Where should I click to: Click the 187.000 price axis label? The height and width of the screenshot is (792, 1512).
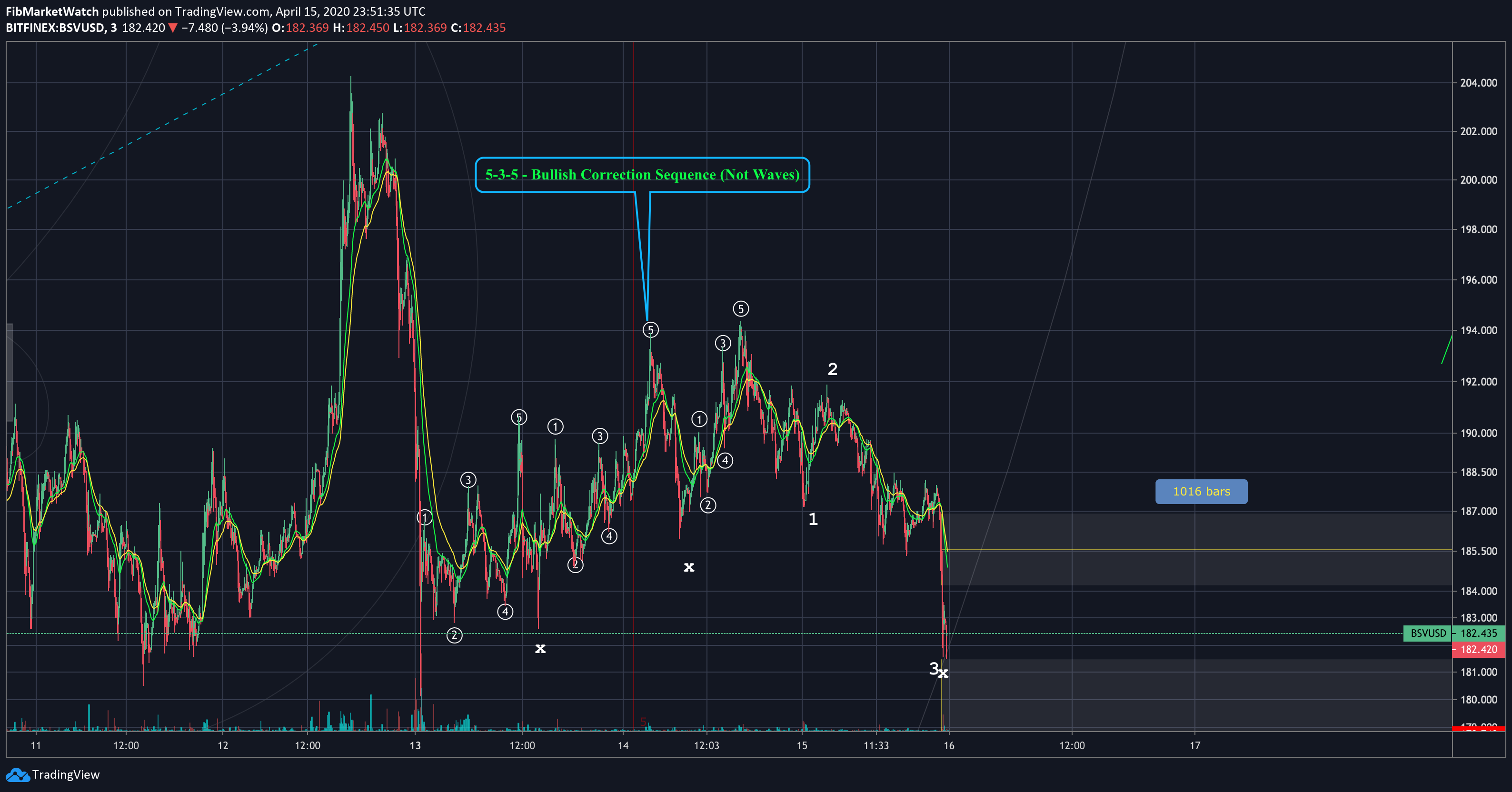tap(1478, 512)
